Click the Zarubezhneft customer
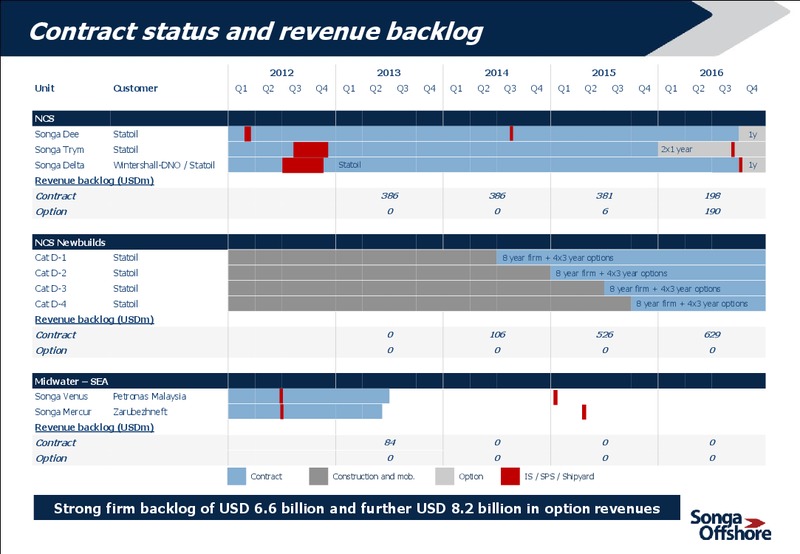Viewport: 800px width, 554px height. tap(140, 412)
